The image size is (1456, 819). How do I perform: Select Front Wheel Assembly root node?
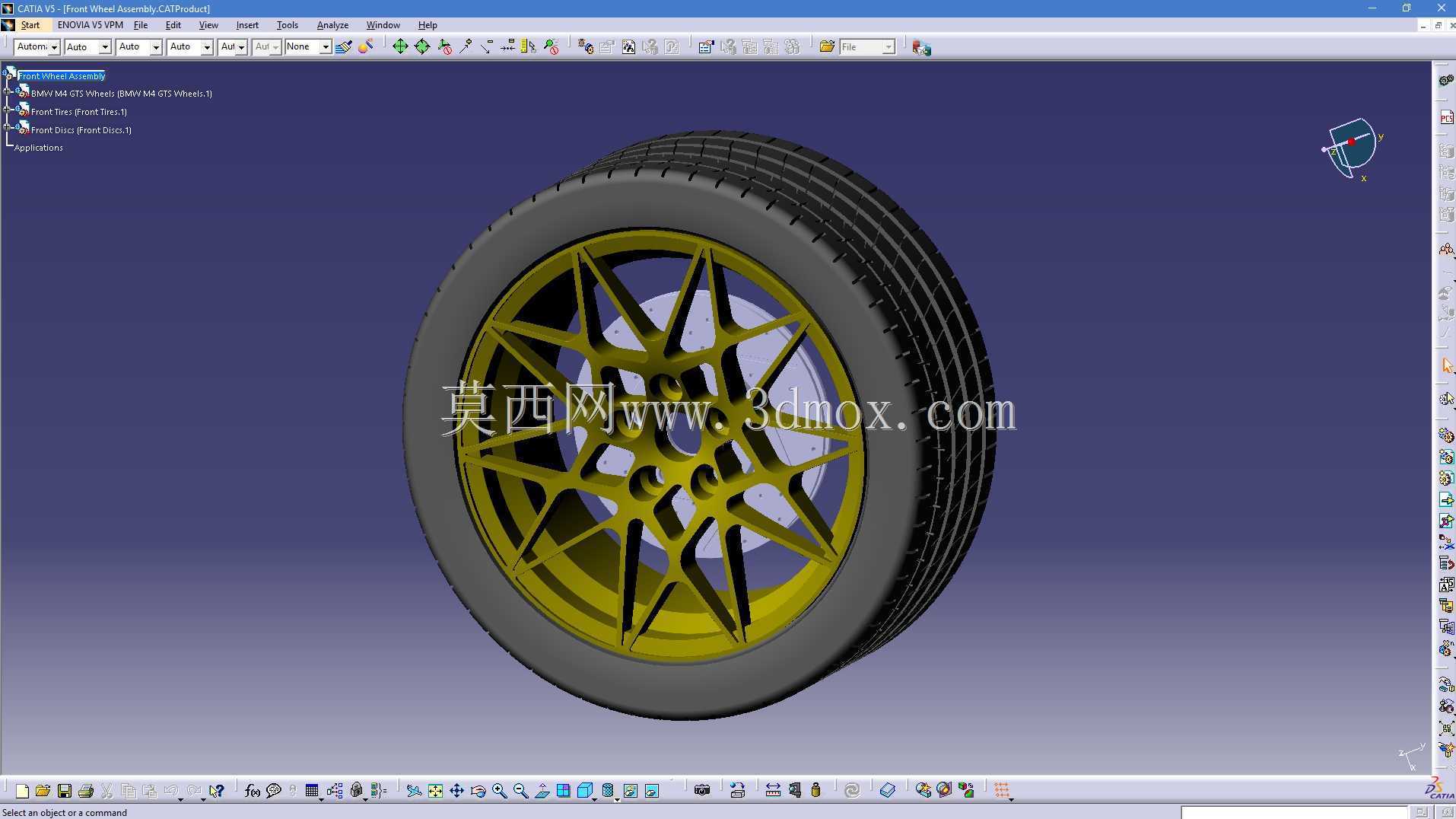click(x=62, y=76)
